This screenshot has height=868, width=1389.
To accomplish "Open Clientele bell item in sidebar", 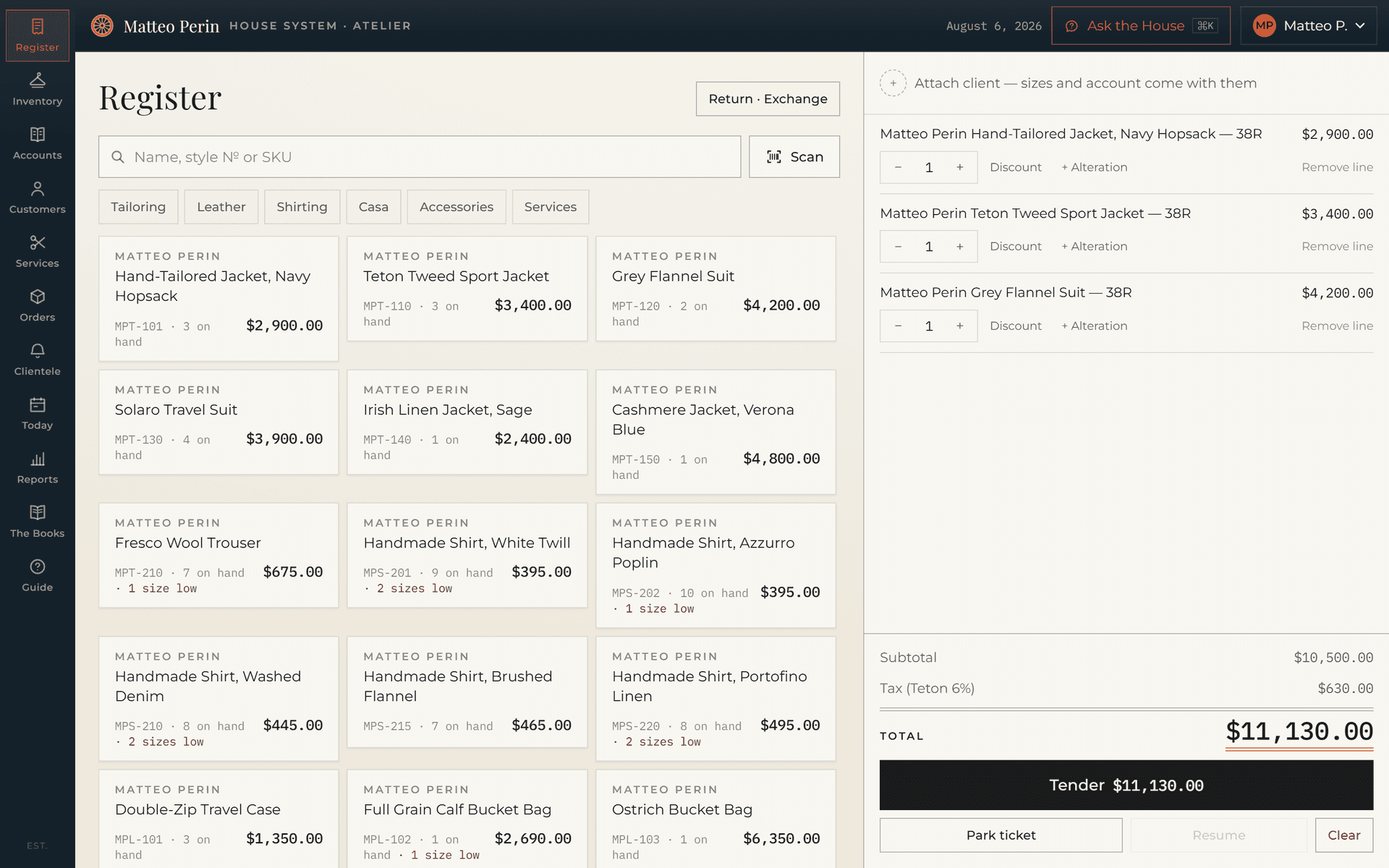I will click(38, 359).
